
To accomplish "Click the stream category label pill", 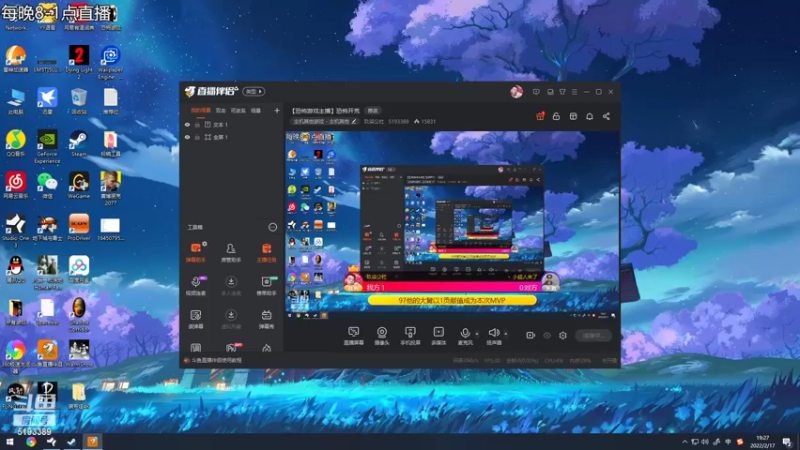I will [324, 121].
